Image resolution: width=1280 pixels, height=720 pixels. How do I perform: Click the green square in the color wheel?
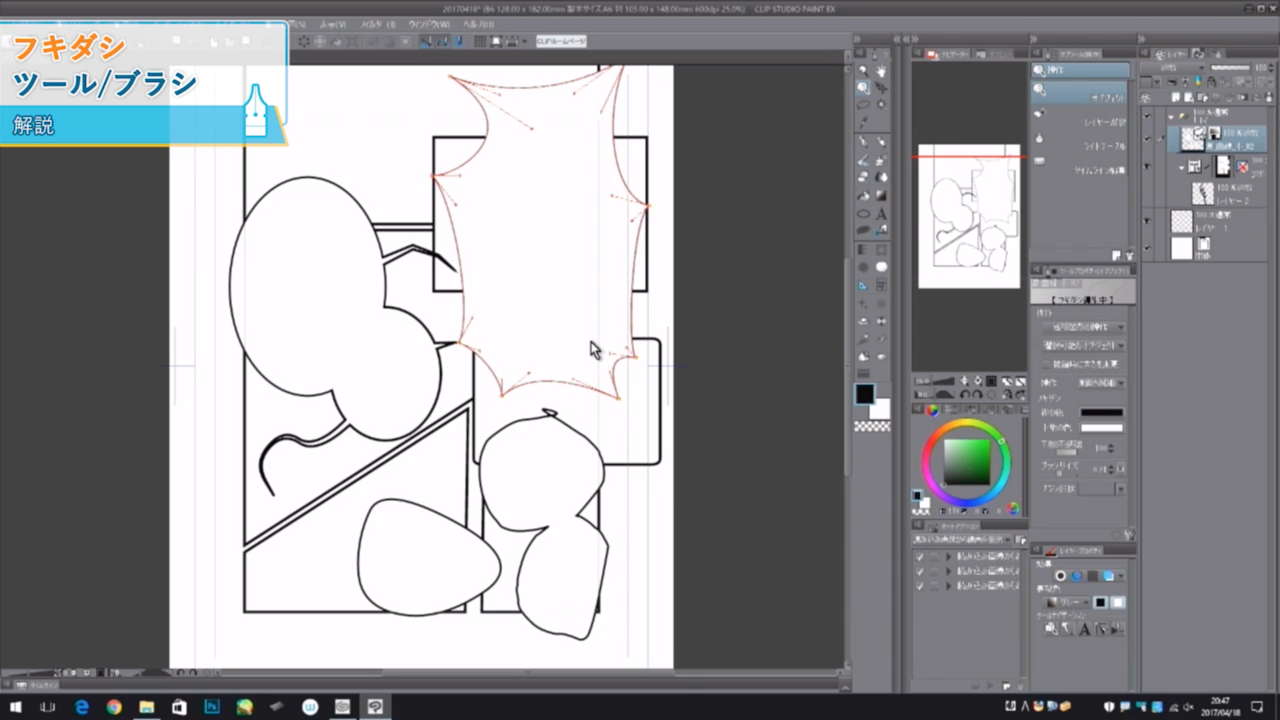(967, 462)
